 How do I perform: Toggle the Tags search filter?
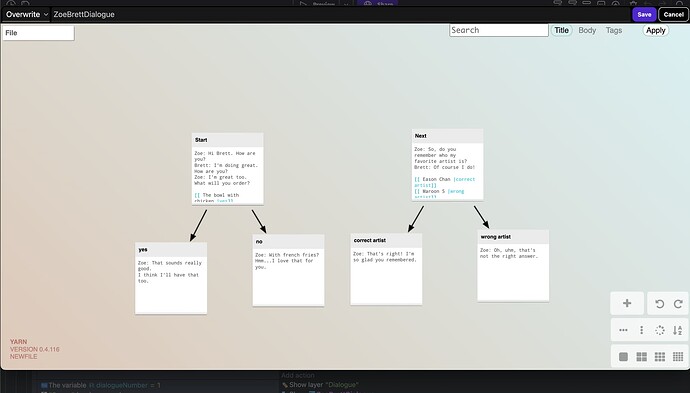[x=613, y=30]
